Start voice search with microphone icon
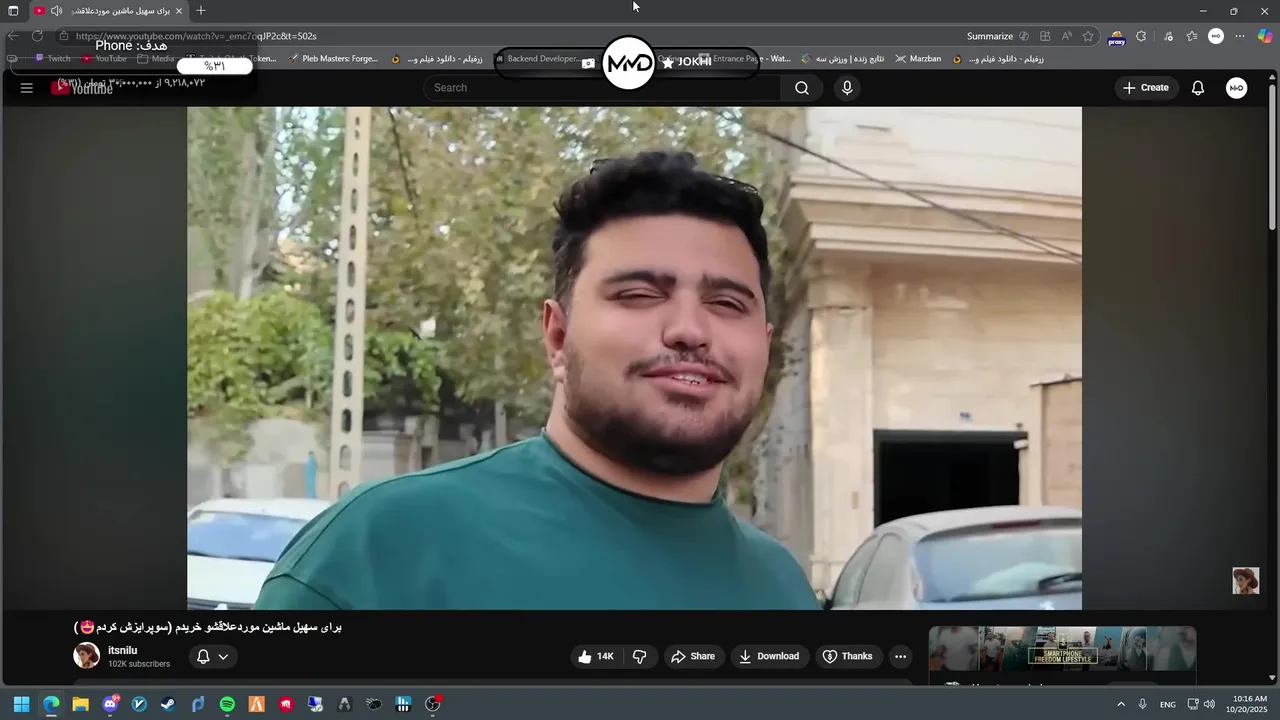Image resolution: width=1280 pixels, height=720 pixels. click(847, 88)
